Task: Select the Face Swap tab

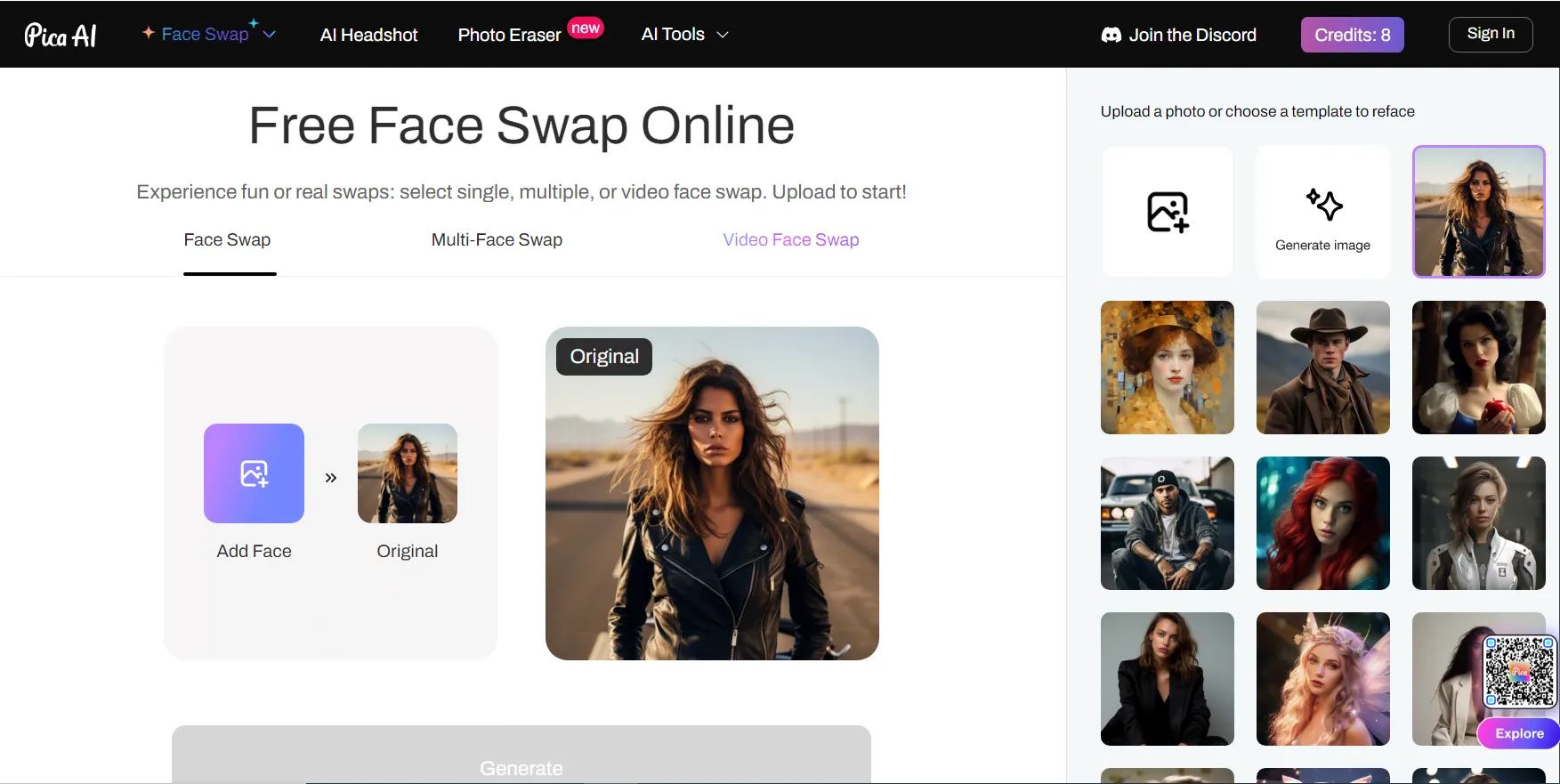Action: tap(227, 240)
